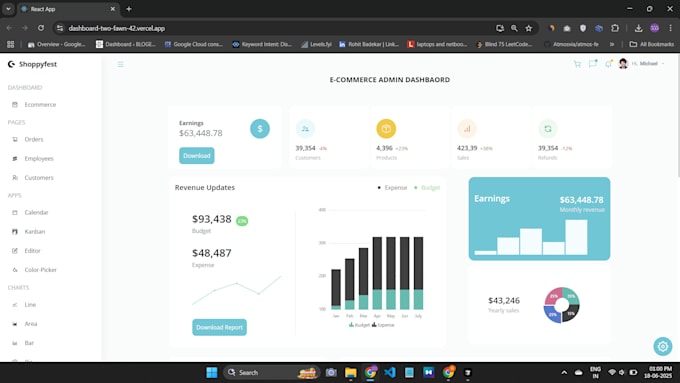Image resolution: width=680 pixels, height=383 pixels.
Task: Click the $93,438 budget value
Action: click(212, 219)
